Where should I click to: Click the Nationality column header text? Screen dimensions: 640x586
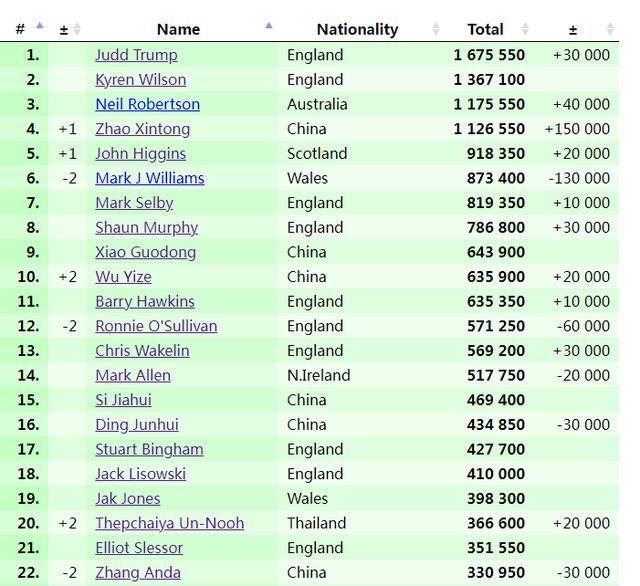coord(357,29)
